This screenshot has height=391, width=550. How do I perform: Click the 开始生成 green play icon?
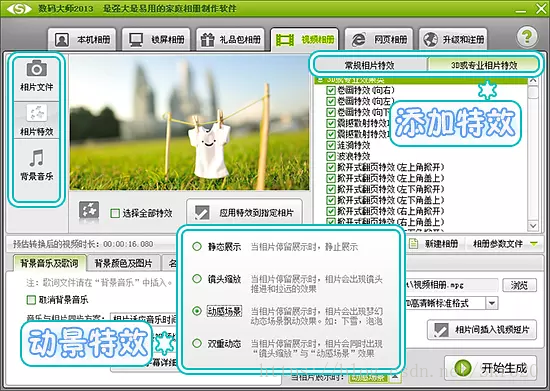click(x=463, y=368)
